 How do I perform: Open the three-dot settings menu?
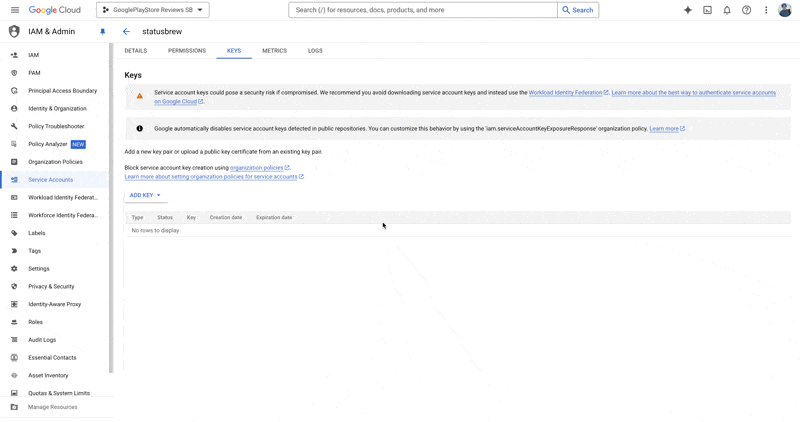tap(766, 10)
